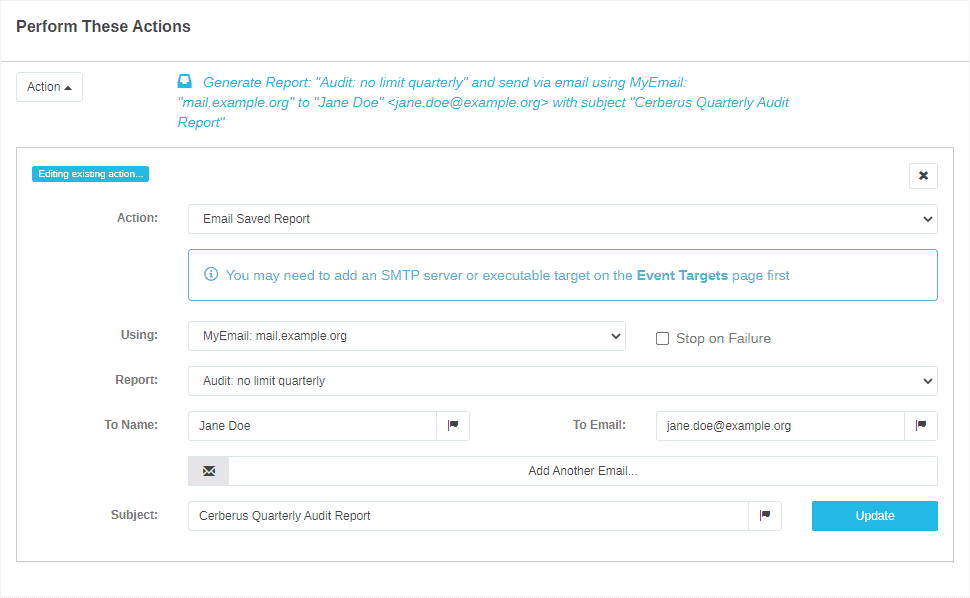
Task: Open the Event Targets page link
Action: tap(682, 275)
